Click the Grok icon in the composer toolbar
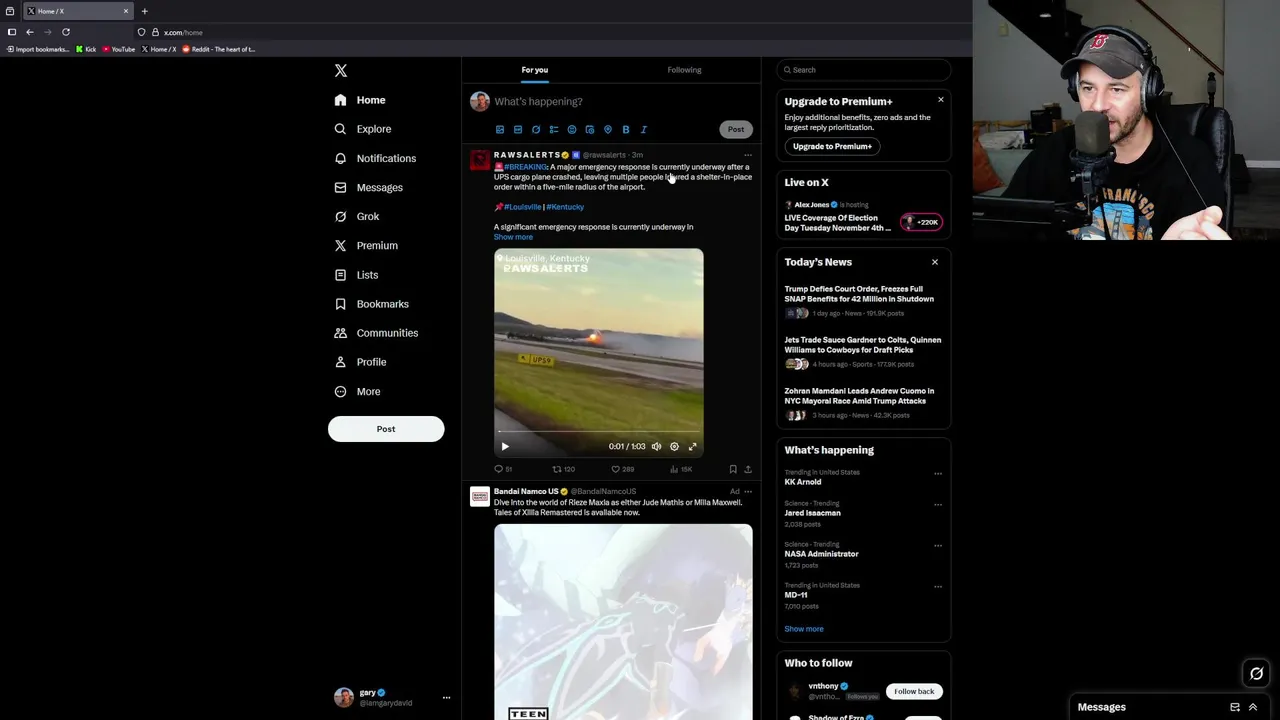Screen dimensions: 1280x720 coord(536,129)
